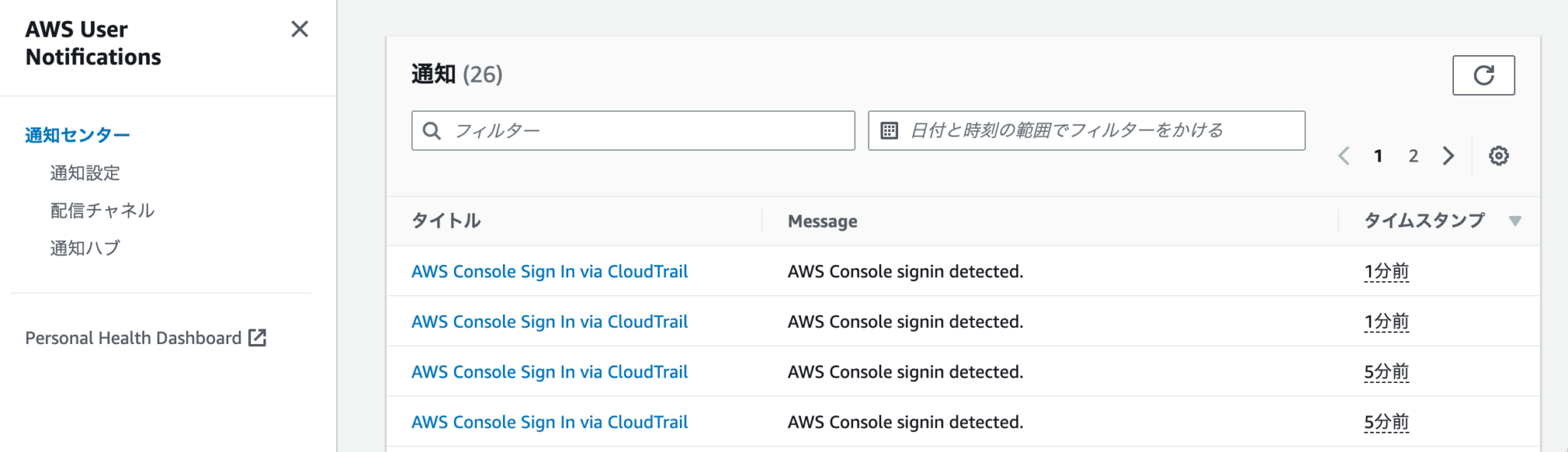The image size is (1568, 452).
Task: Click the previous page arrow
Action: pyautogui.click(x=1344, y=156)
